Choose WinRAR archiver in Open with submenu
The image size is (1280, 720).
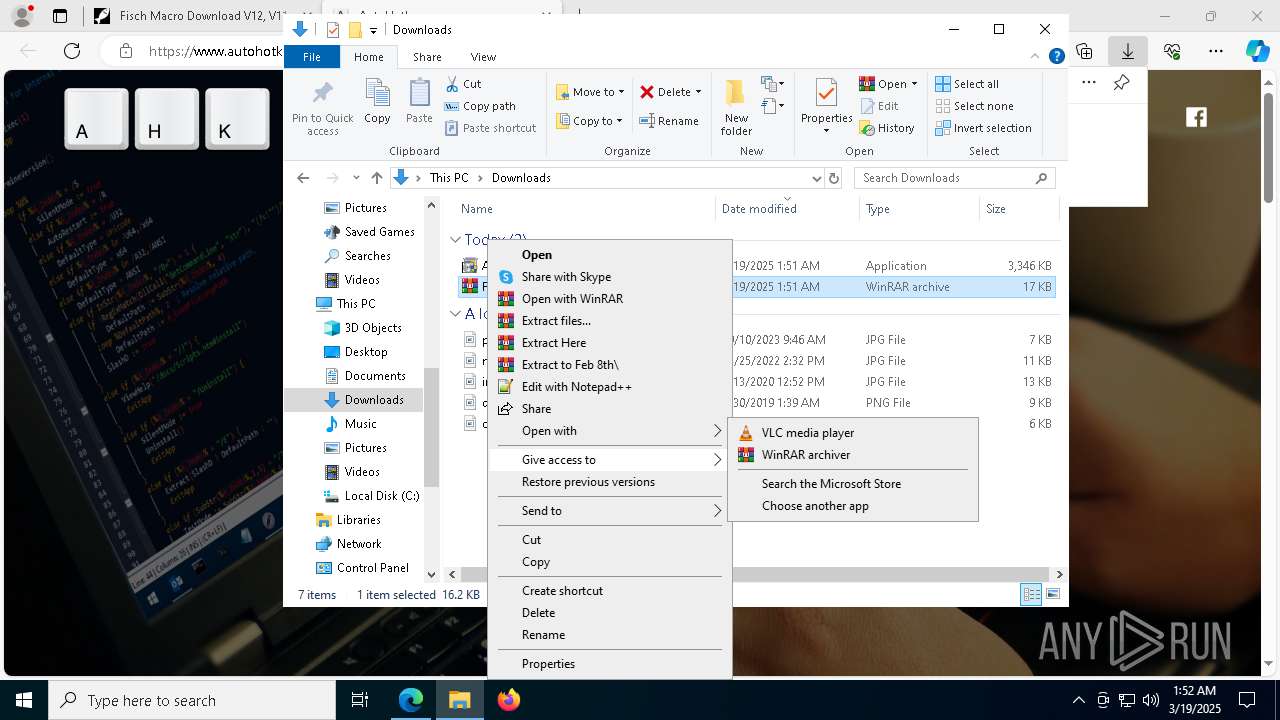point(853,455)
